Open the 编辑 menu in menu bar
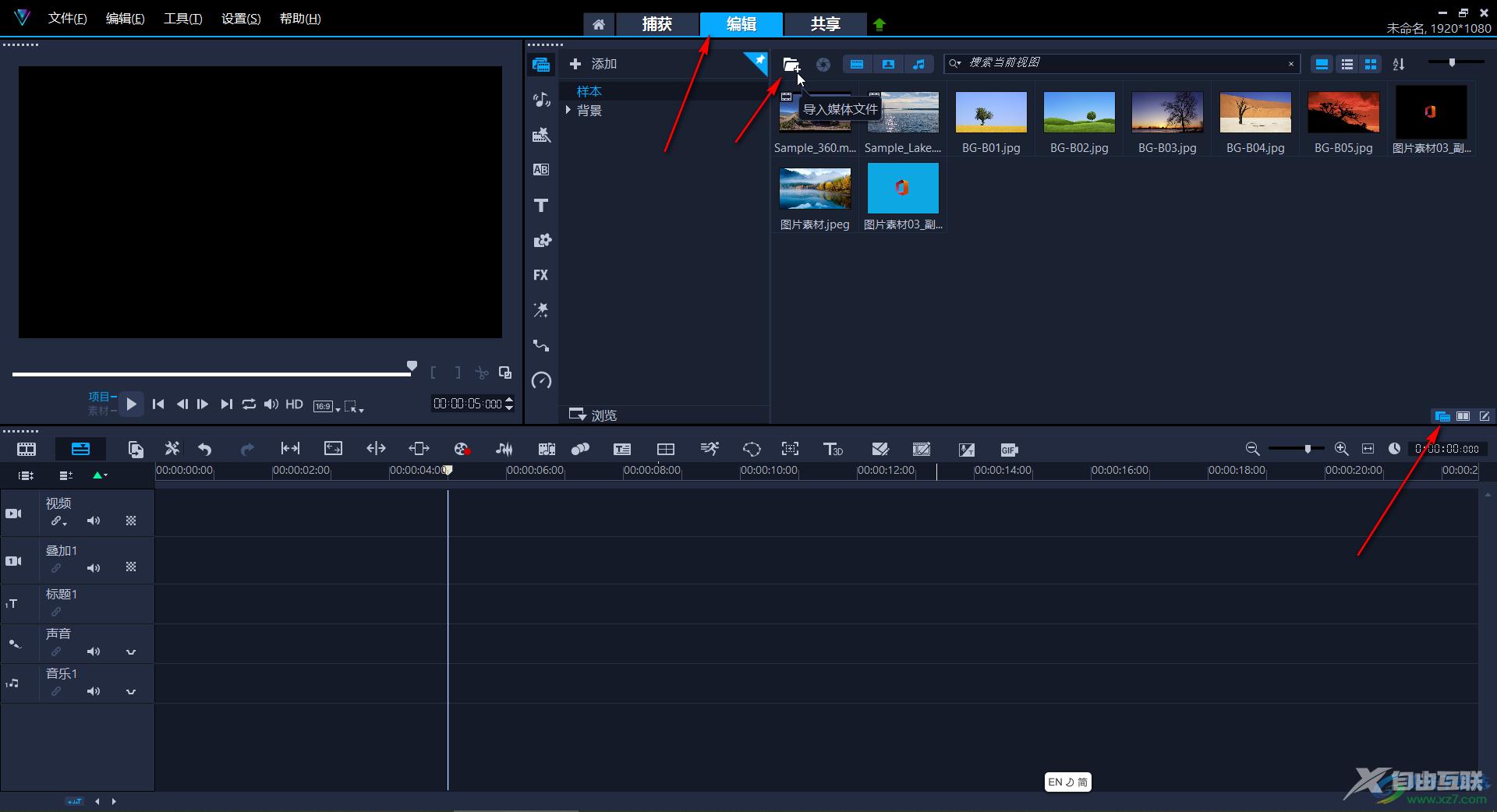Viewport: 1497px width, 812px height. coord(125,19)
